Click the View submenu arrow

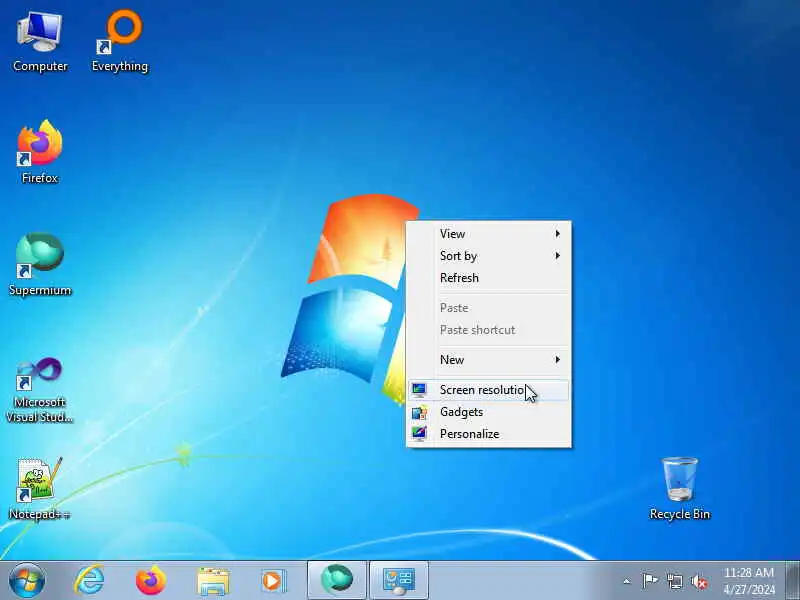[x=558, y=234]
